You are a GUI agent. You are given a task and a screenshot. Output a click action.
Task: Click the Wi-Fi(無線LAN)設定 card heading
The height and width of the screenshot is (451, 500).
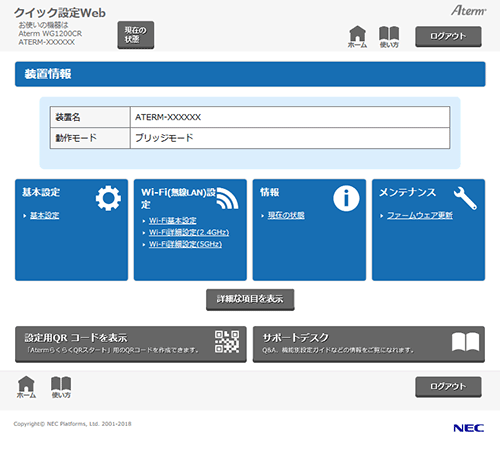(x=178, y=198)
